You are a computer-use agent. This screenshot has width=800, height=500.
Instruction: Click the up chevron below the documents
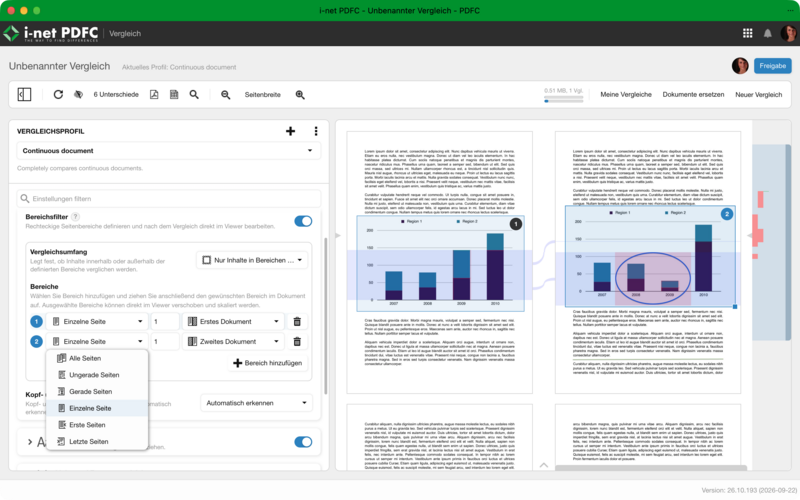click(x=544, y=465)
